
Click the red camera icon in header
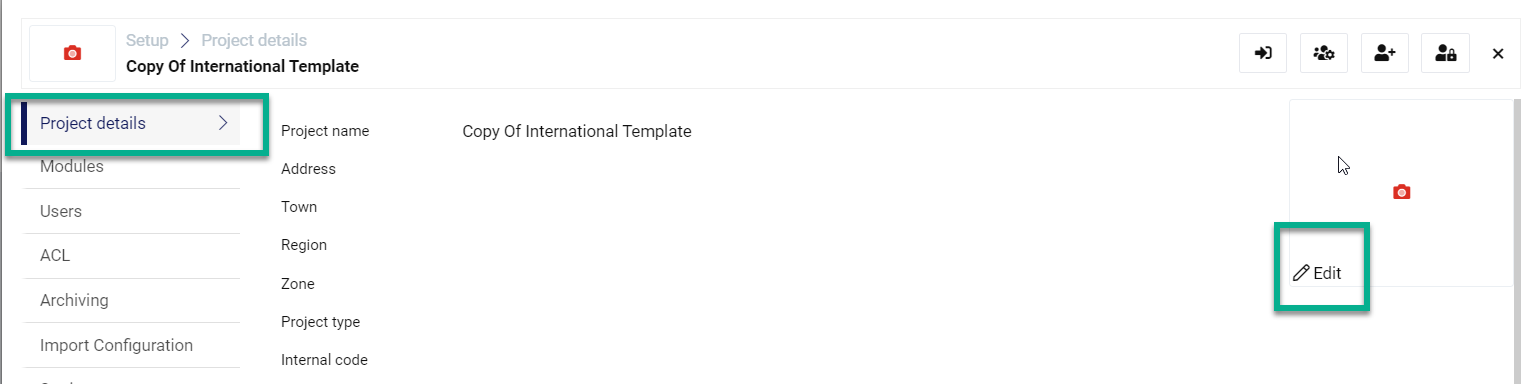tap(72, 54)
